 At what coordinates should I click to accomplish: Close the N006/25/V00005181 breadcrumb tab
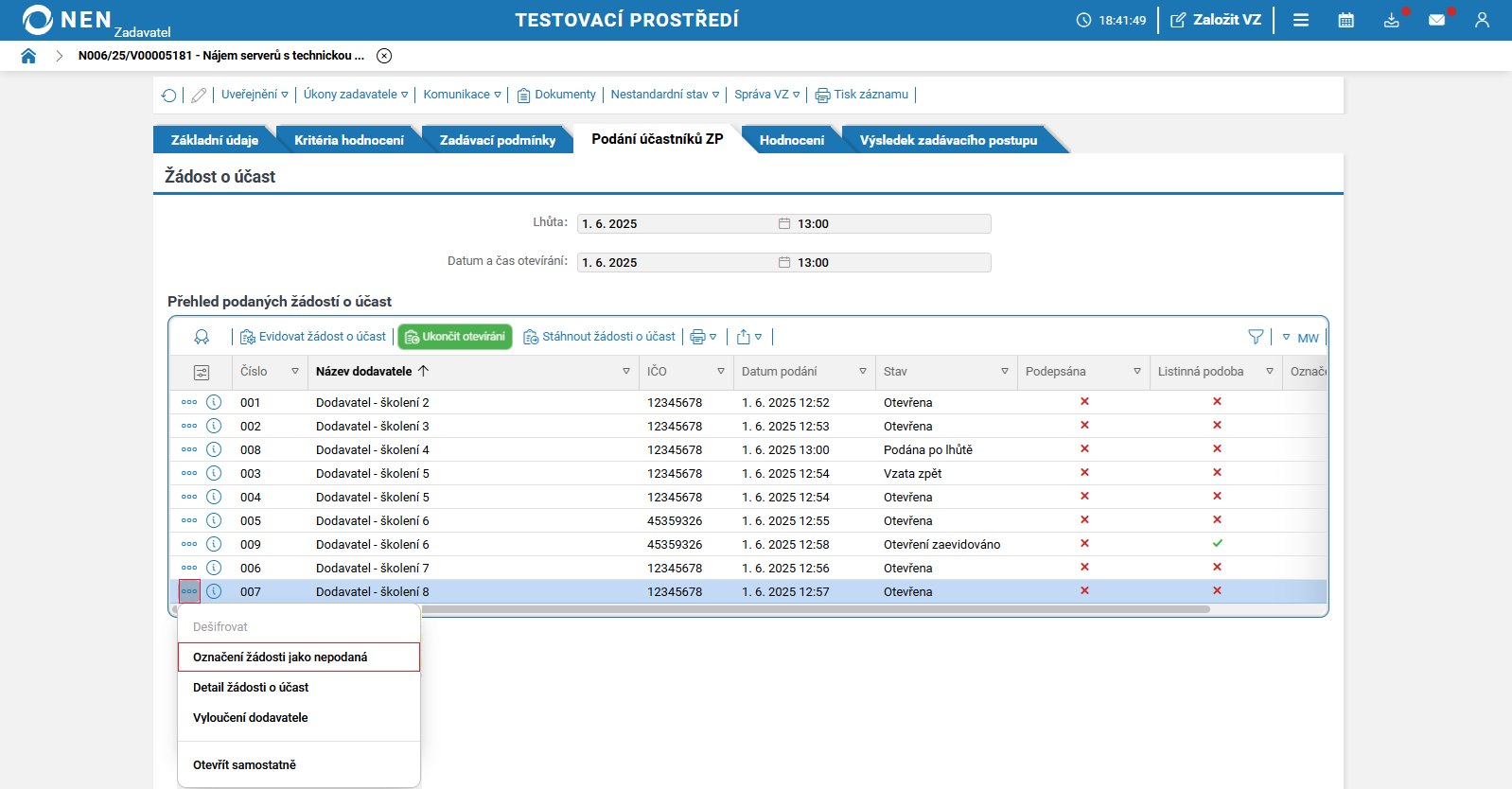tap(384, 56)
